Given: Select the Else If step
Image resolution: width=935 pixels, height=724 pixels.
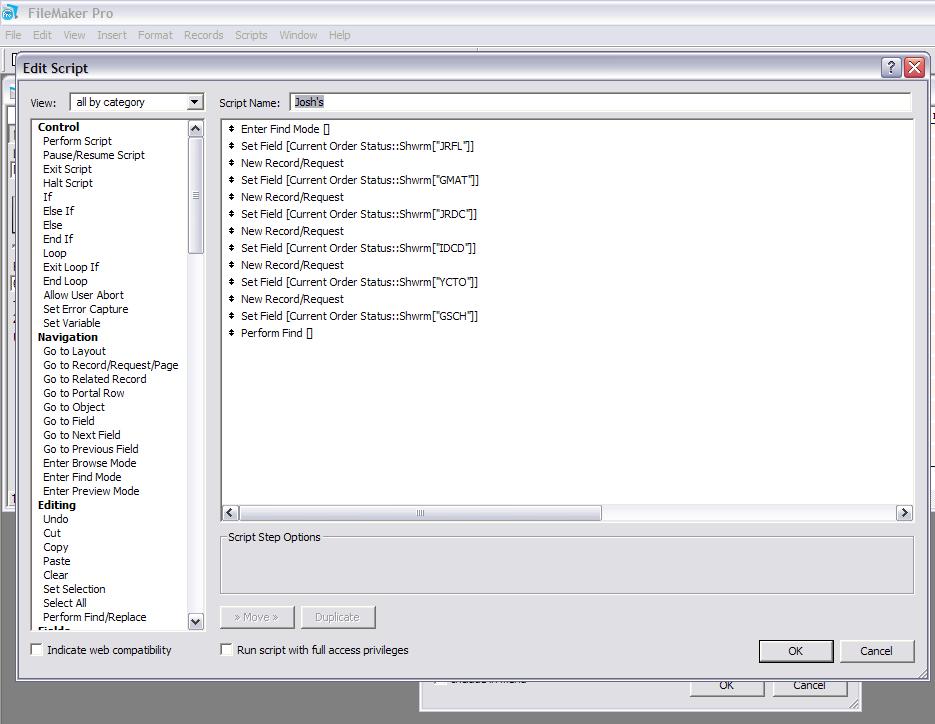Looking at the screenshot, I should coord(58,211).
